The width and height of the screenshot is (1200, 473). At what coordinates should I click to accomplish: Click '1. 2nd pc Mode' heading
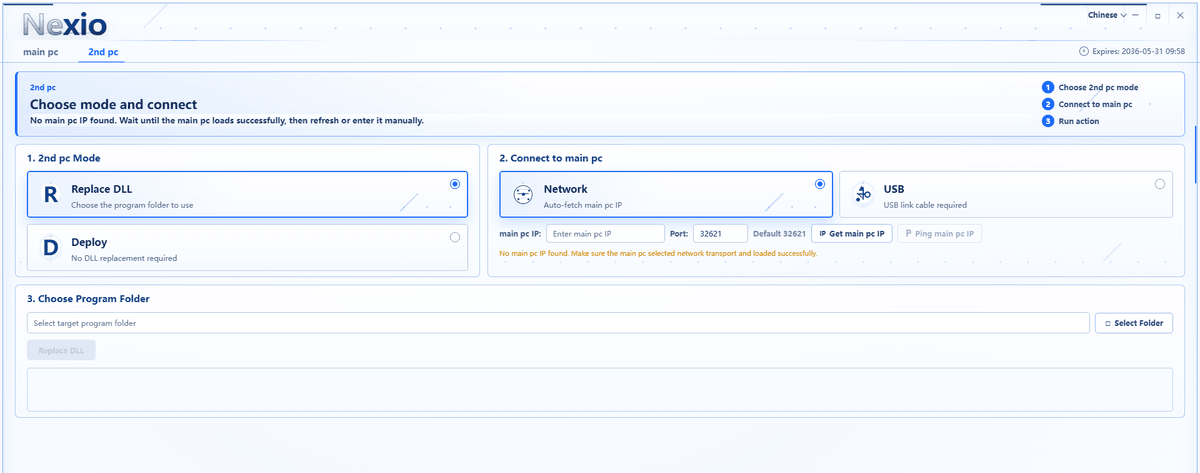click(64, 158)
